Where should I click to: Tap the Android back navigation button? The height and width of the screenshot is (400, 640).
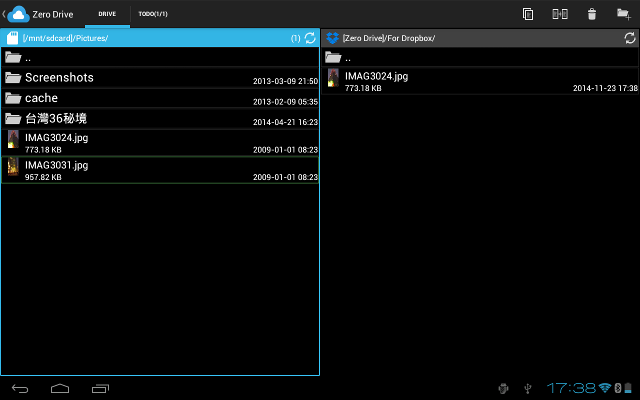point(20,389)
